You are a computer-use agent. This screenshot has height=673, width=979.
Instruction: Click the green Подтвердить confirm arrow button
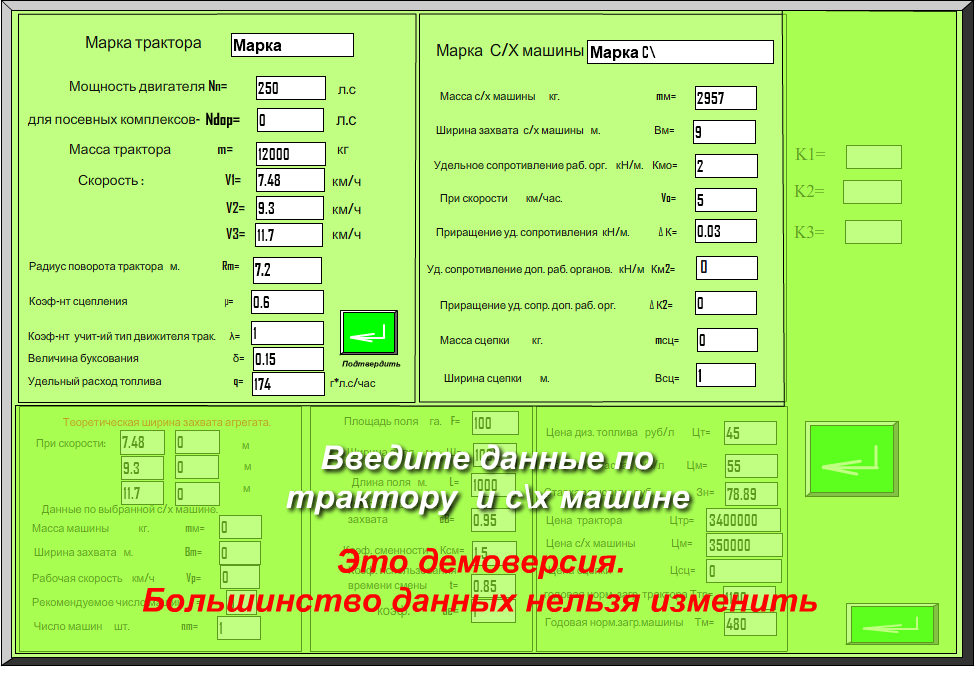(x=370, y=332)
